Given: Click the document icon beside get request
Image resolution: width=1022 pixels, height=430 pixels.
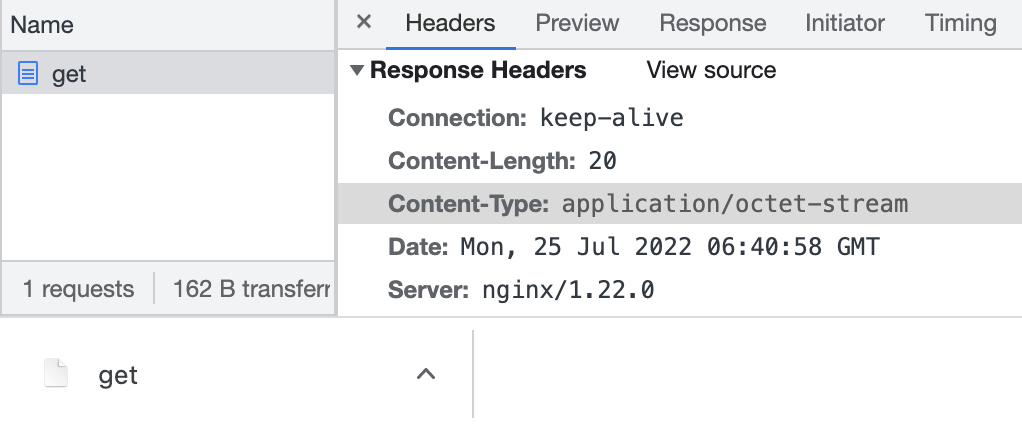Looking at the screenshot, I should 28,73.
